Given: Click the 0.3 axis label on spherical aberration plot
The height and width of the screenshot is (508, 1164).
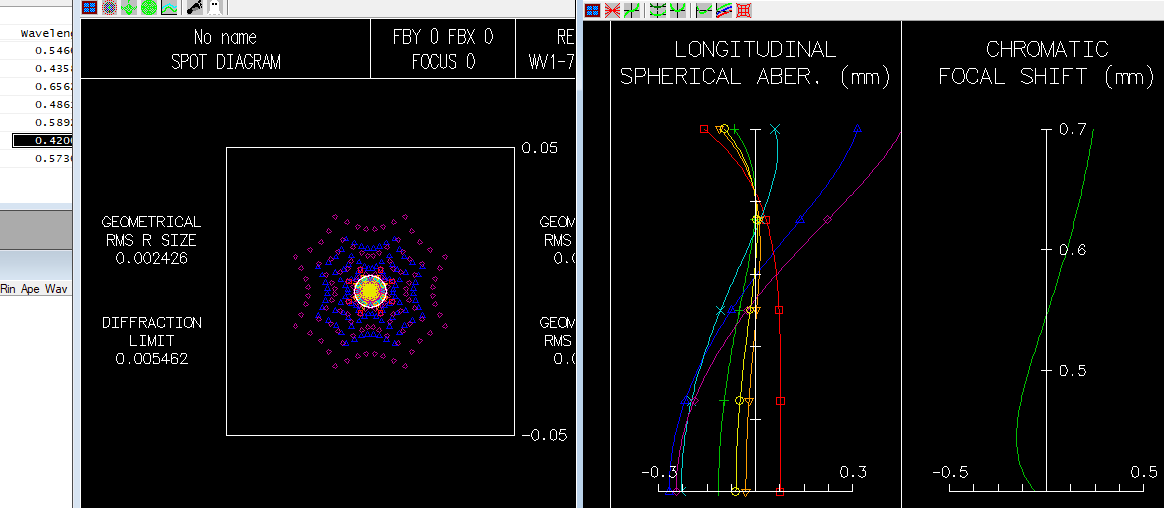Looking at the screenshot, I should coord(853,472).
